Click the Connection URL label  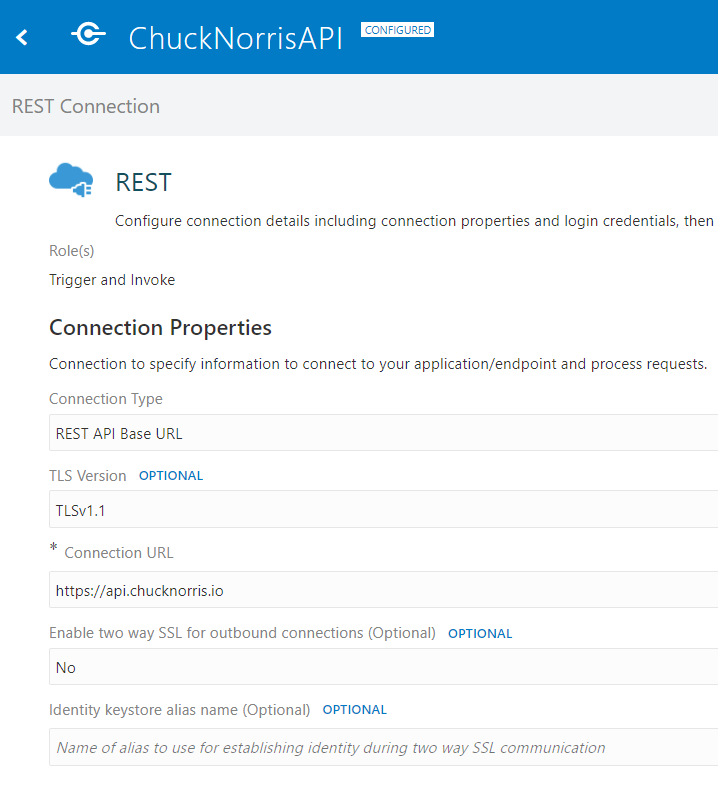click(x=119, y=553)
